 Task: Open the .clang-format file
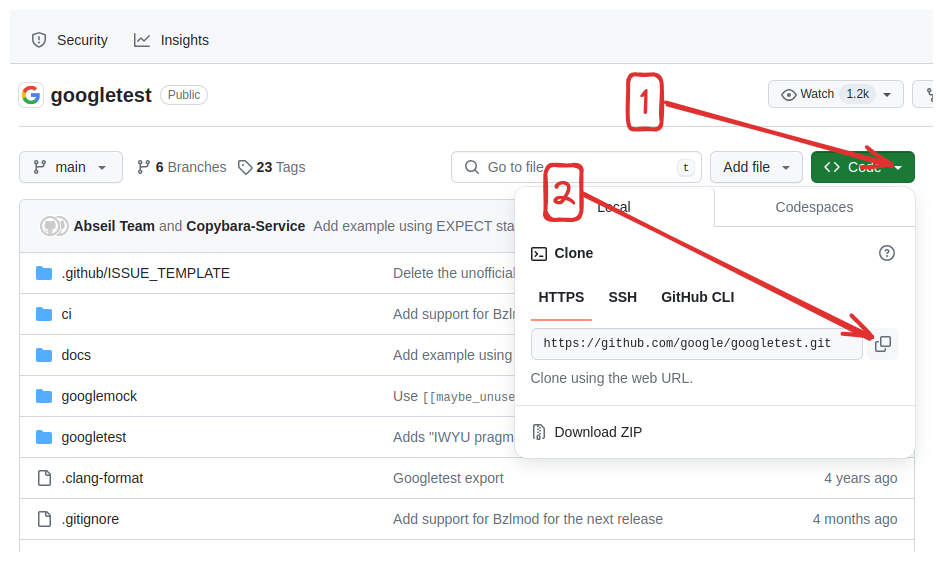[102, 478]
